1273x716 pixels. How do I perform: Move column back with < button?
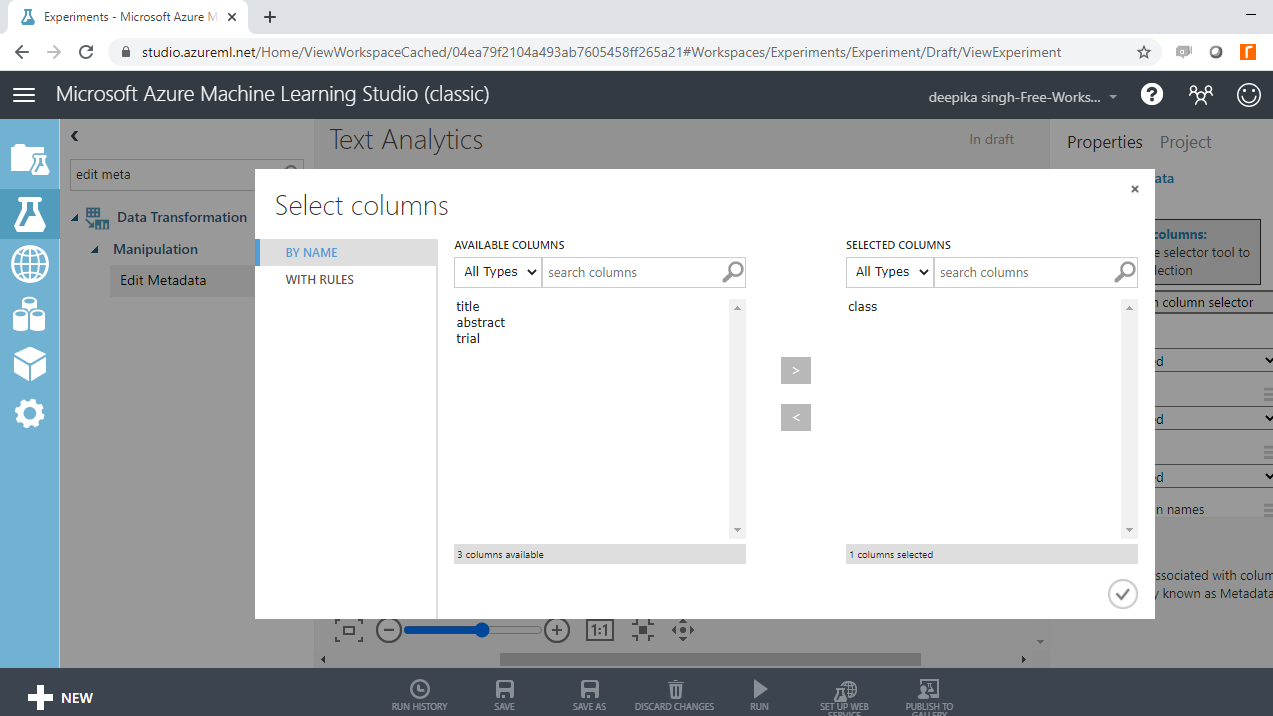(x=796, y=417)
